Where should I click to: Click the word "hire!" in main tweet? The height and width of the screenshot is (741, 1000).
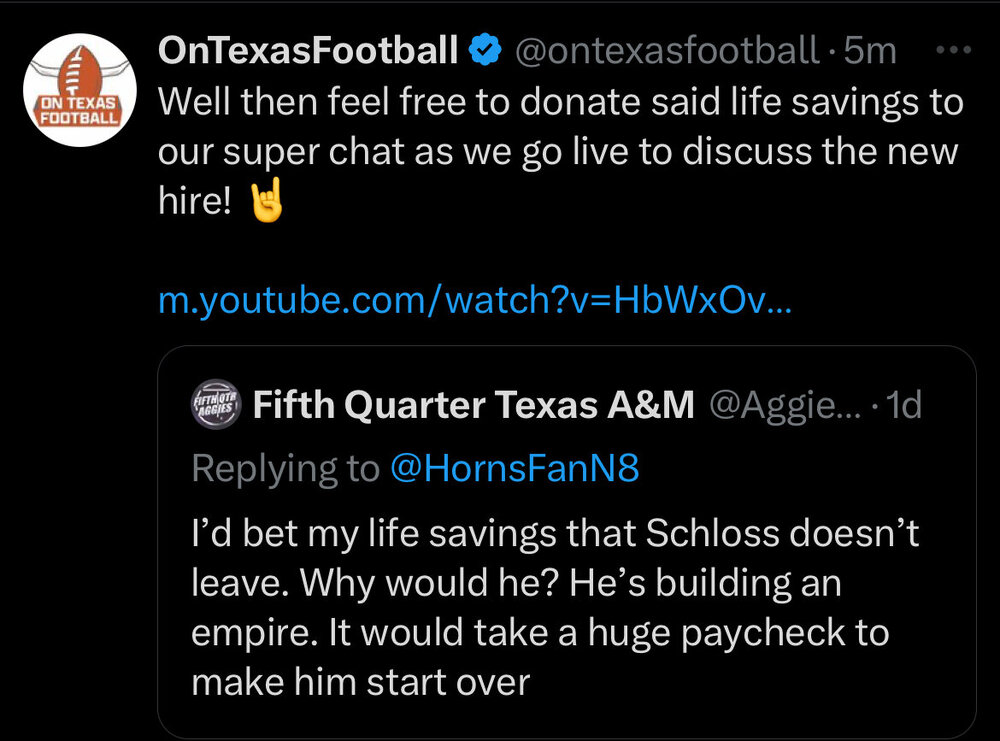[195, 204]
